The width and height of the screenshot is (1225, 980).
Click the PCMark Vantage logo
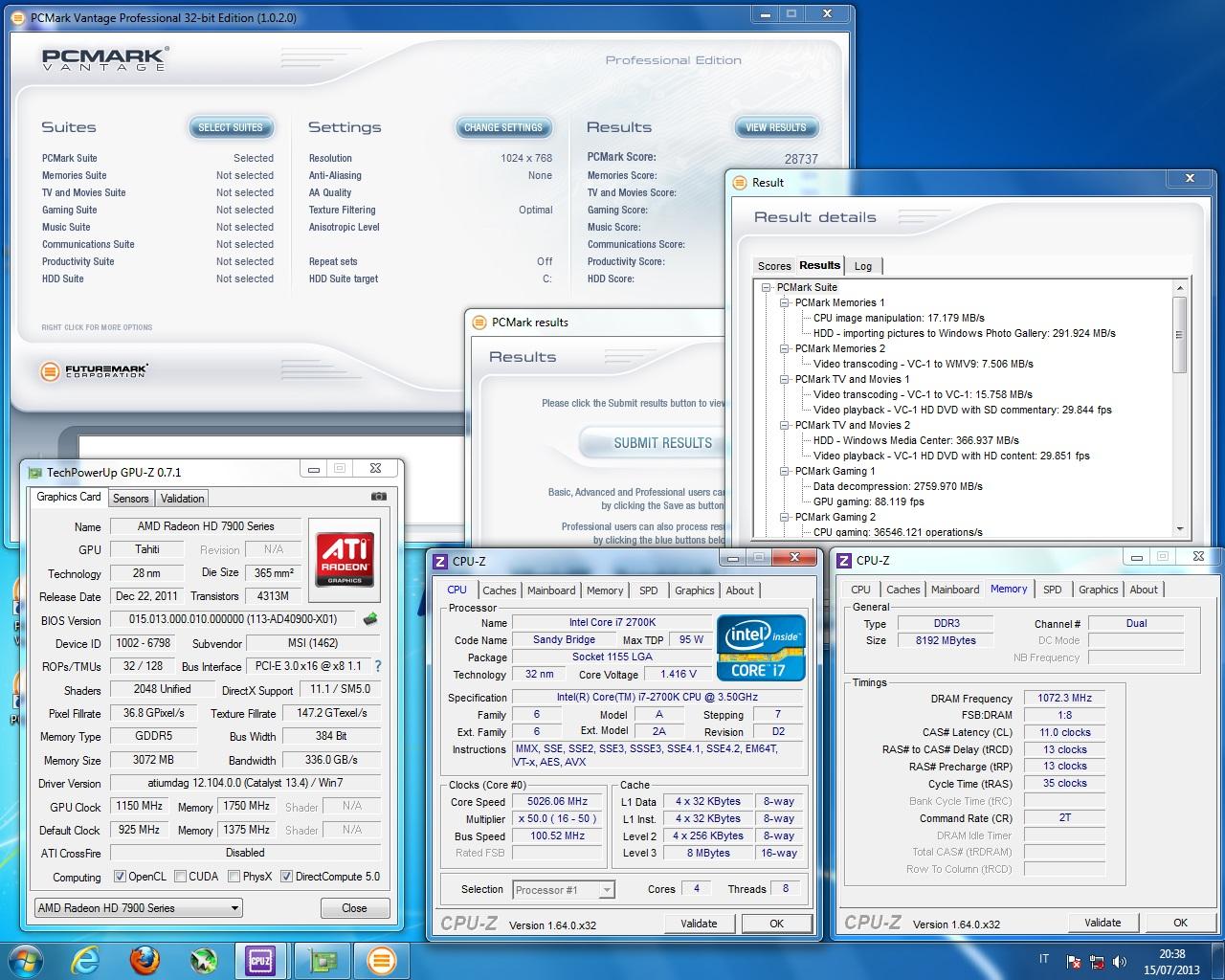coord(105,59)
